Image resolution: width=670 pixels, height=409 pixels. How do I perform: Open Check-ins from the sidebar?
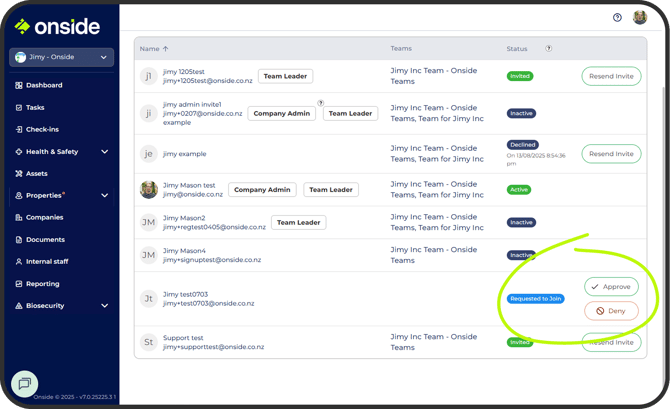pos(42,130)
